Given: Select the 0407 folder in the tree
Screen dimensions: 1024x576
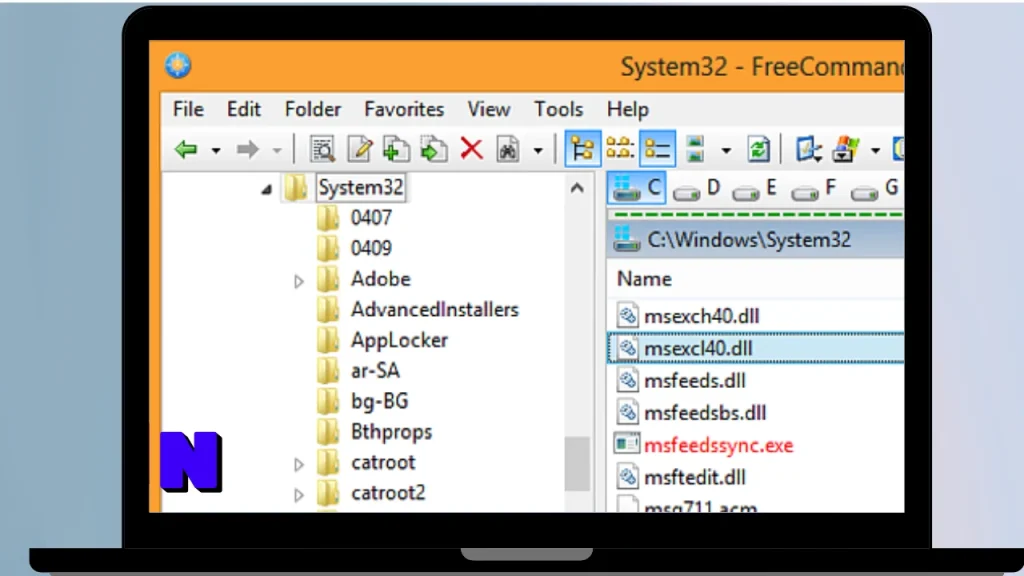Looking at the screenshot, I should 371,217.
